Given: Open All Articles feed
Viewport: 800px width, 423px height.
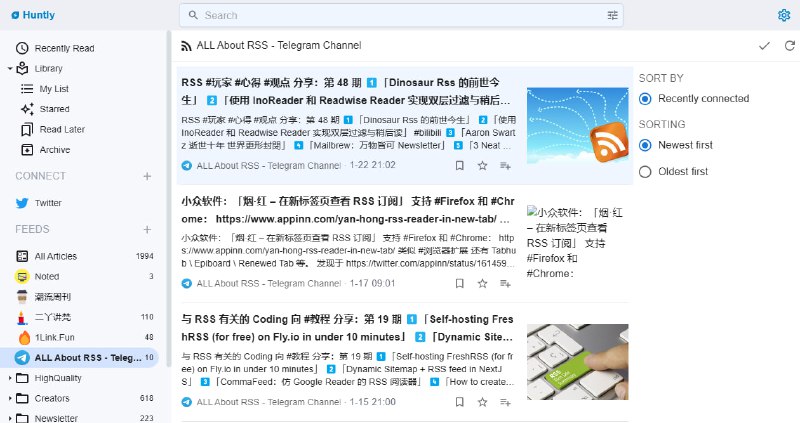Looking at the screenshot, I should (55, 256).
